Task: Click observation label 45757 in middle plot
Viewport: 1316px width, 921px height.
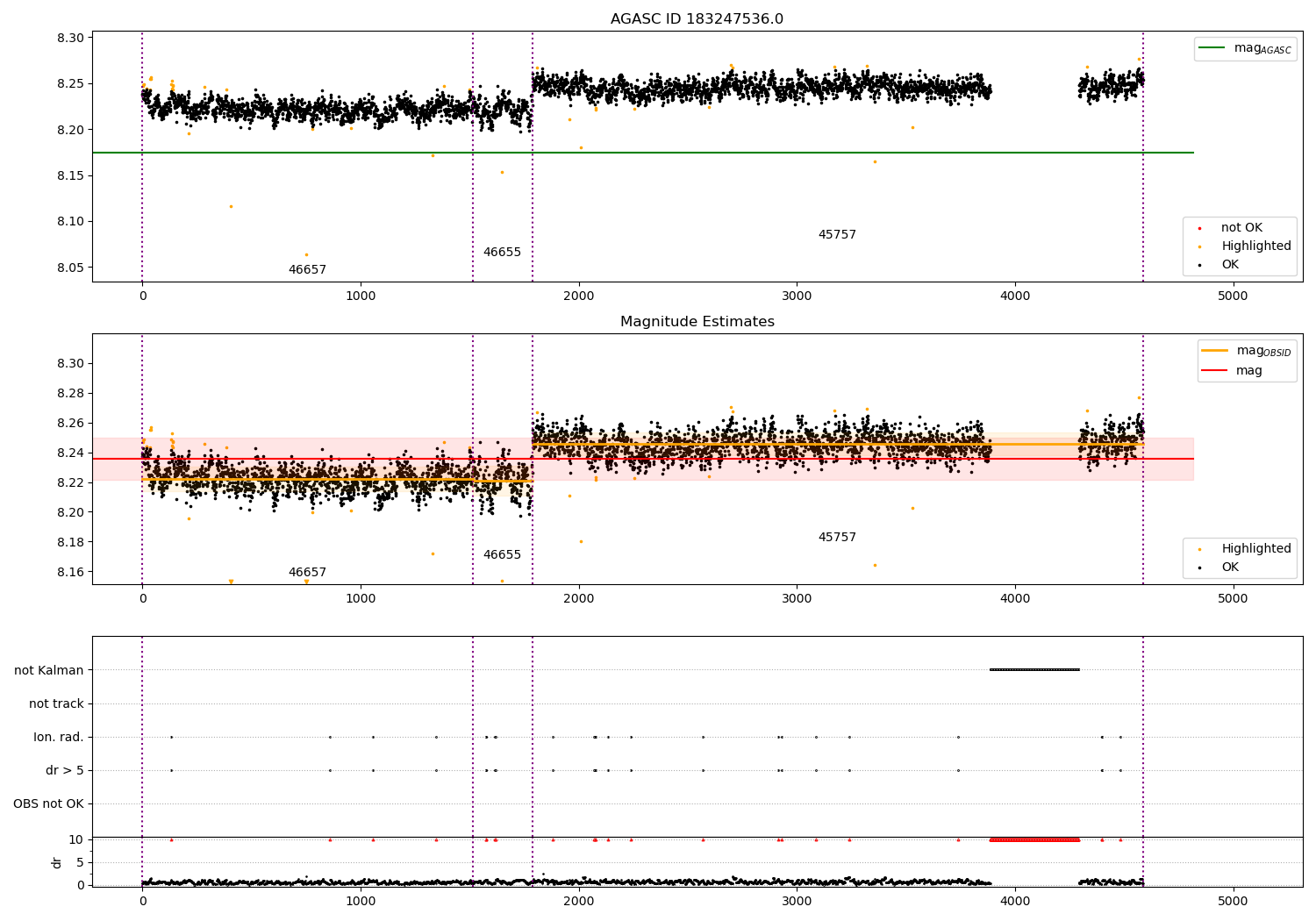Action: (837, 538)
